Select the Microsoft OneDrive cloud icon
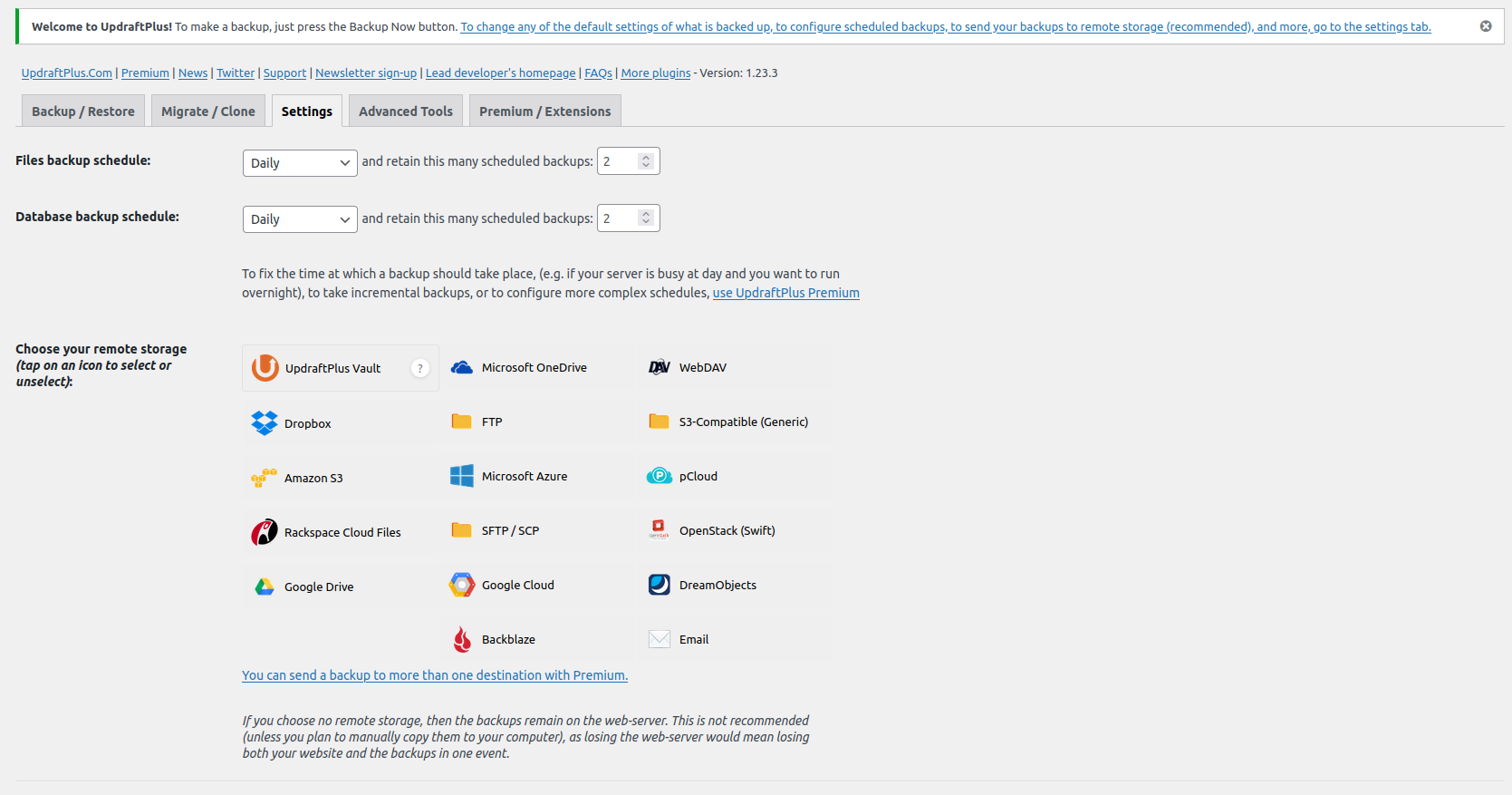 462,367
